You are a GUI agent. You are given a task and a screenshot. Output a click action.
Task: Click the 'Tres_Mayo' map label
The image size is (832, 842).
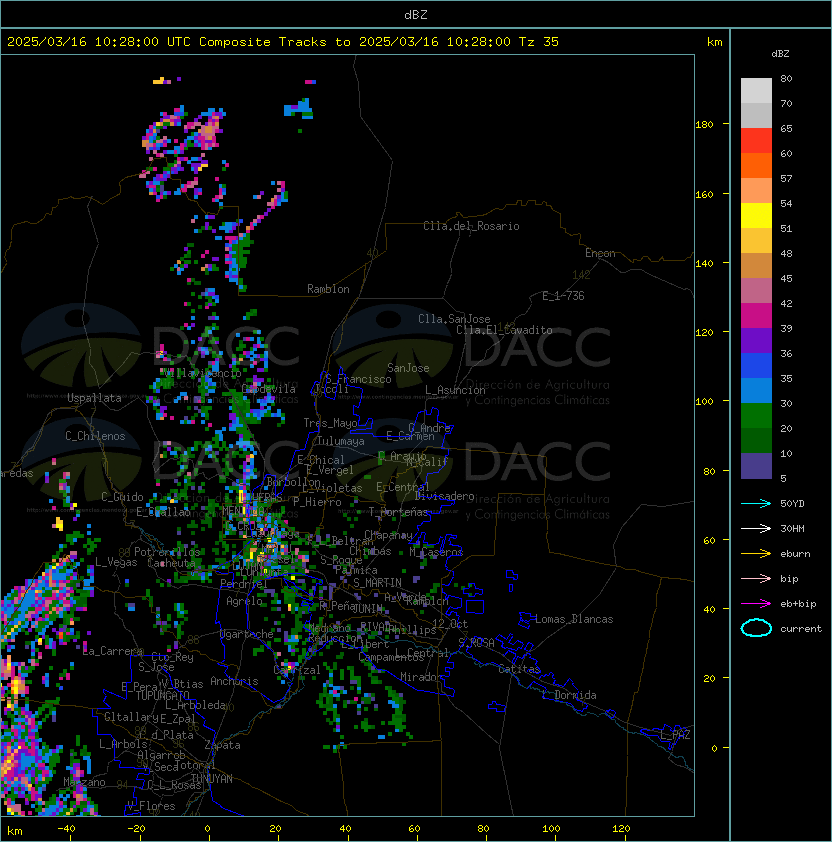pos(330,423)
